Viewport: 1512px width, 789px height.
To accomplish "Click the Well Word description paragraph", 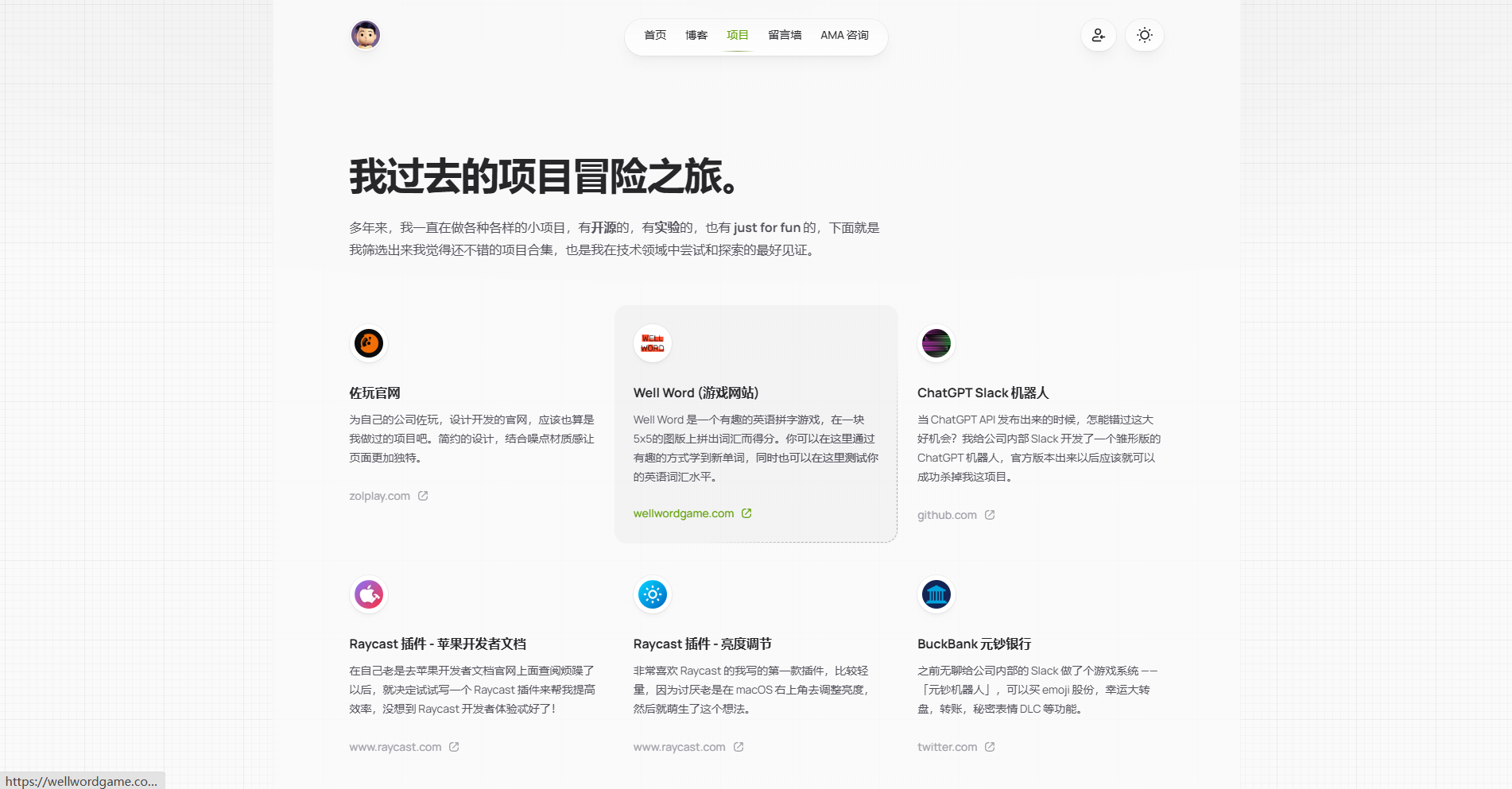I will point(756,448).
